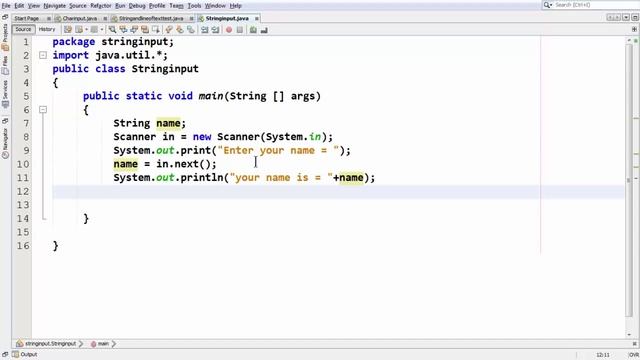The image size is (640, 360).
Task: Close the Start Page tab
Action: (x=49, y=18)
